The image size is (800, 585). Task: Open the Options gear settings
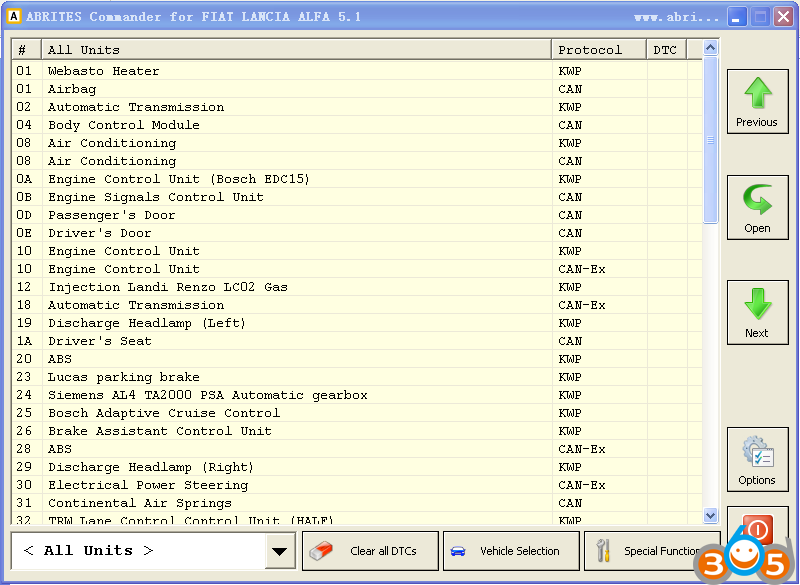(x=757, y=459)
